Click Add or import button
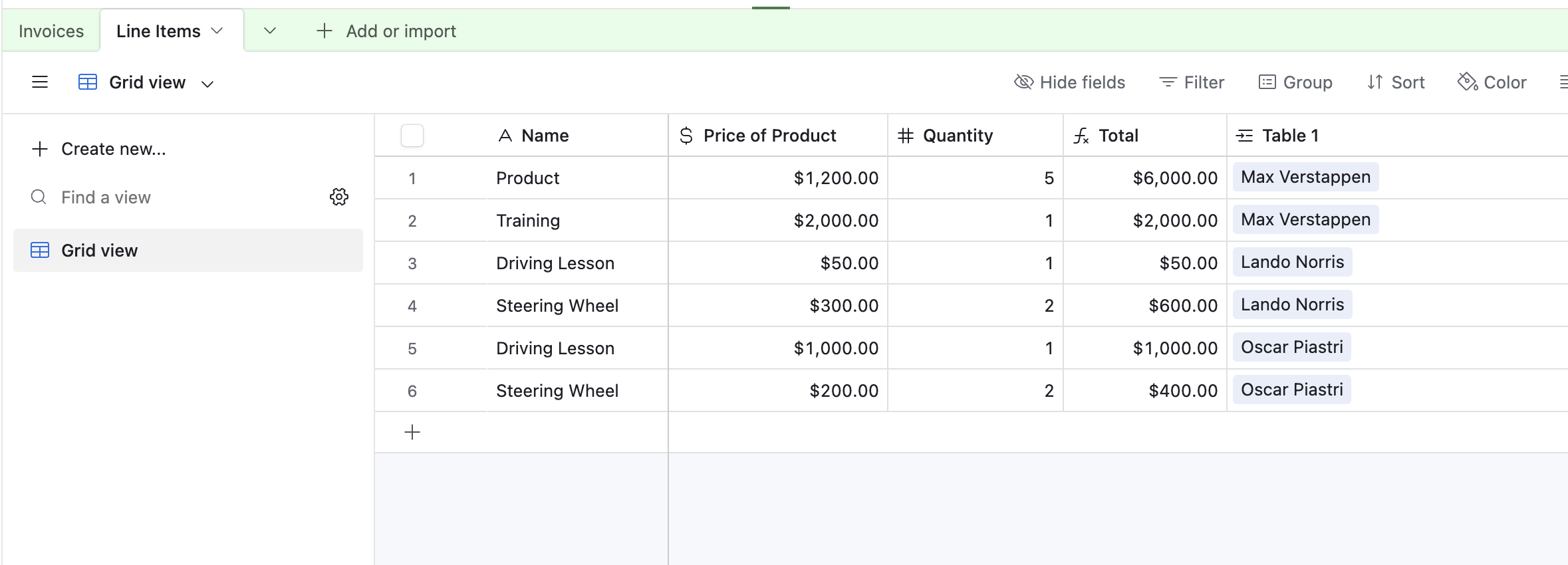 click(386, 31)
